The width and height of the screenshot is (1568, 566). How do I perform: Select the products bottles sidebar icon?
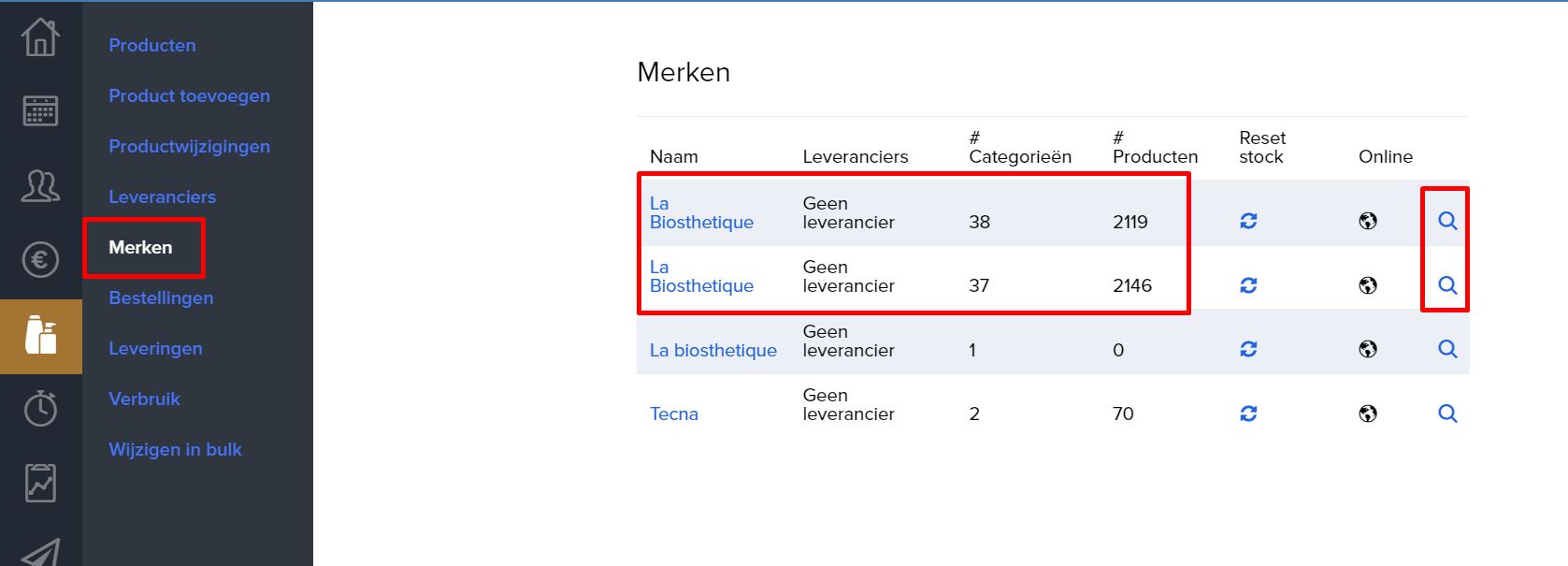coord(41,335)
